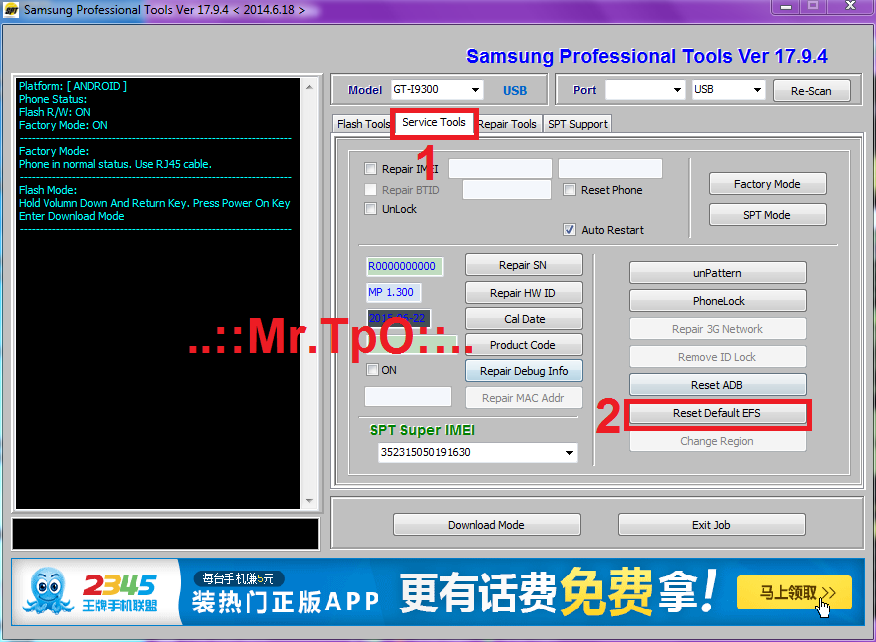
Task: Click the log panel scroll-up arrow
Action: click(310, 87)
